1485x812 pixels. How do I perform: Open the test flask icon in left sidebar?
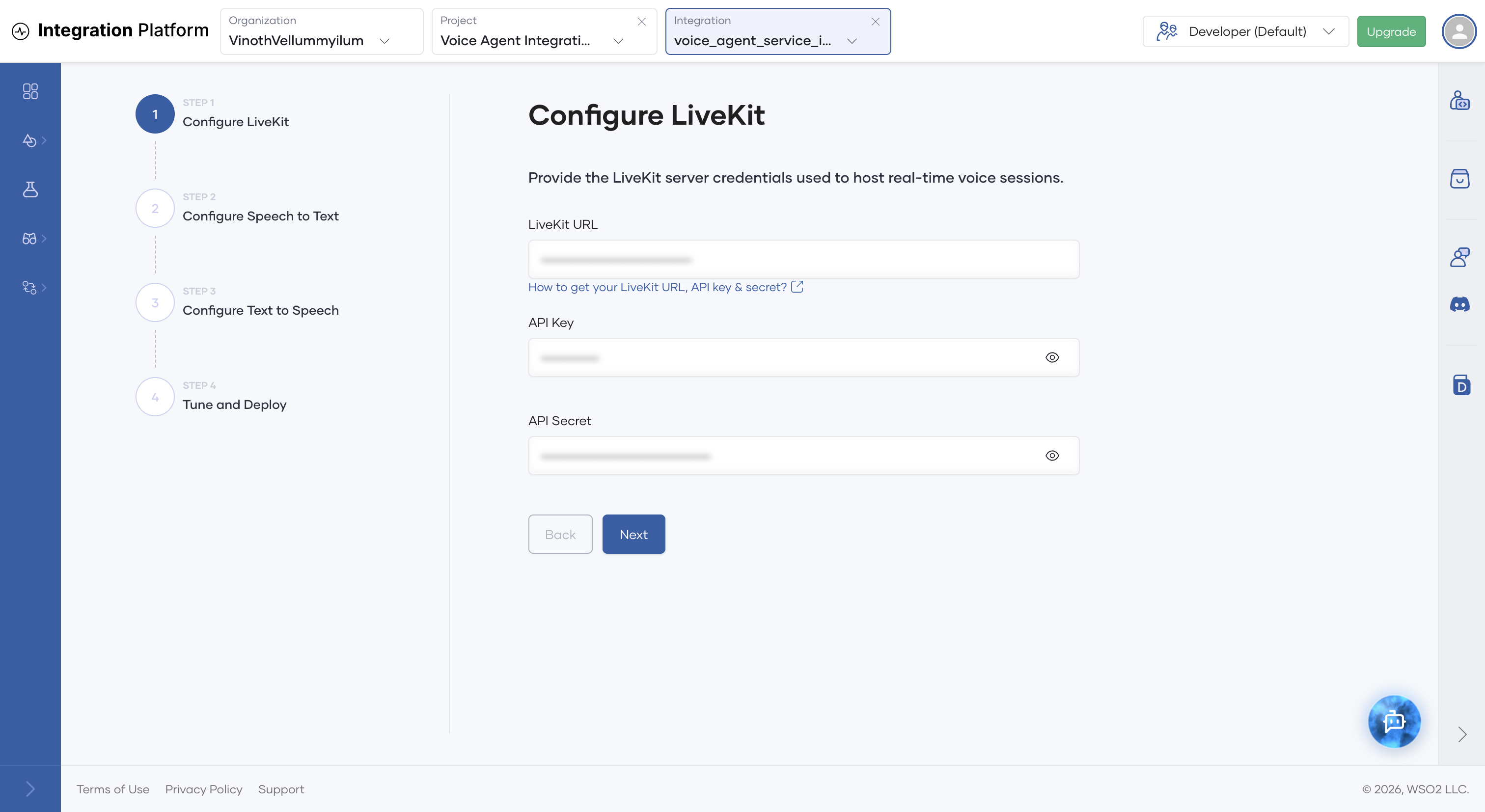(x=30, y=189)
